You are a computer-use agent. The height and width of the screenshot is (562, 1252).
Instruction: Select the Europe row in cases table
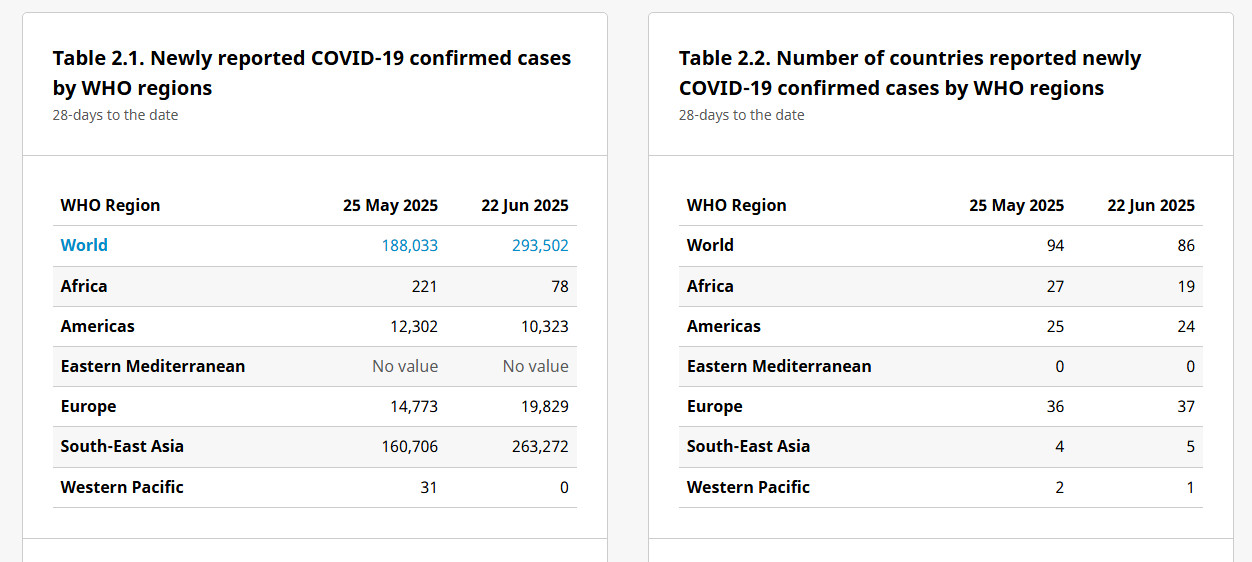click(315, 406)
